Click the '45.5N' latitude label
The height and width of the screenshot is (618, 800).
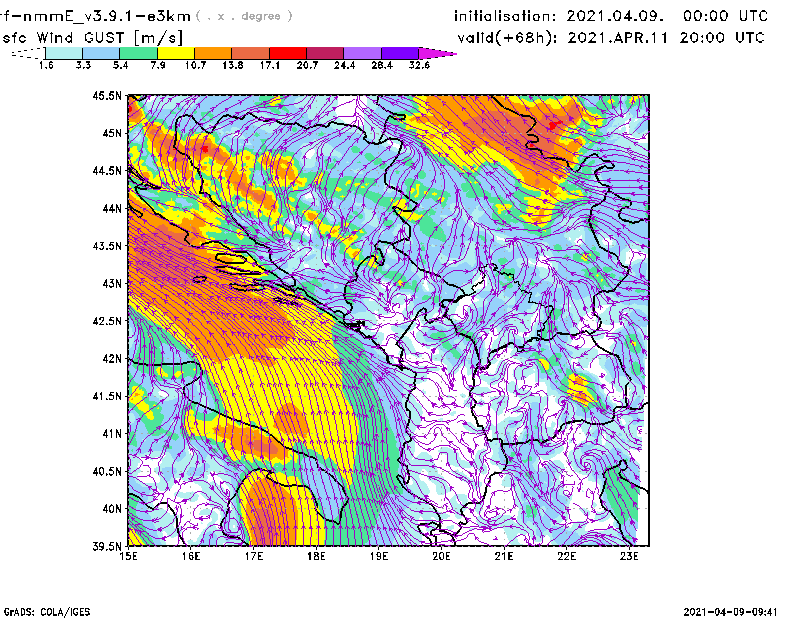pyautogui.click(x=107, y=95)
